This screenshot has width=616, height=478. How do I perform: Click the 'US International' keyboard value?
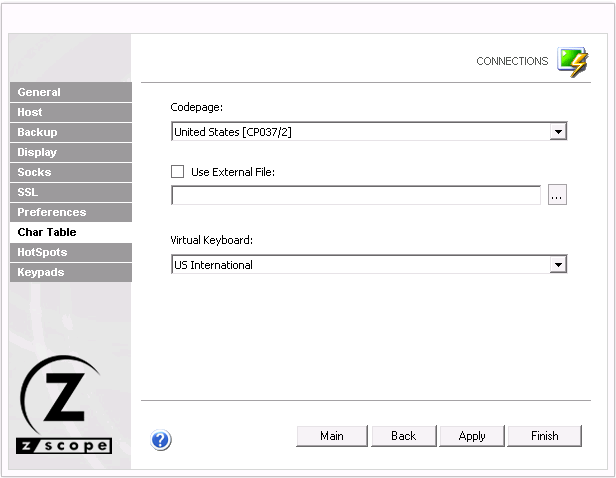pos(213,265)
